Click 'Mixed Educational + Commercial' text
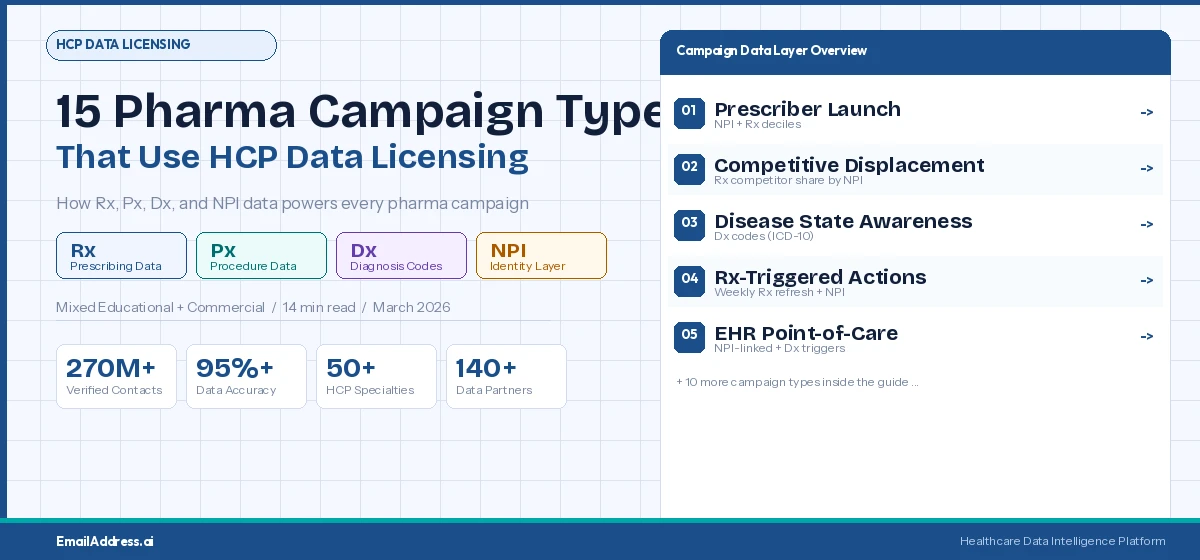The image size is (1200, 560). point(160,308)
